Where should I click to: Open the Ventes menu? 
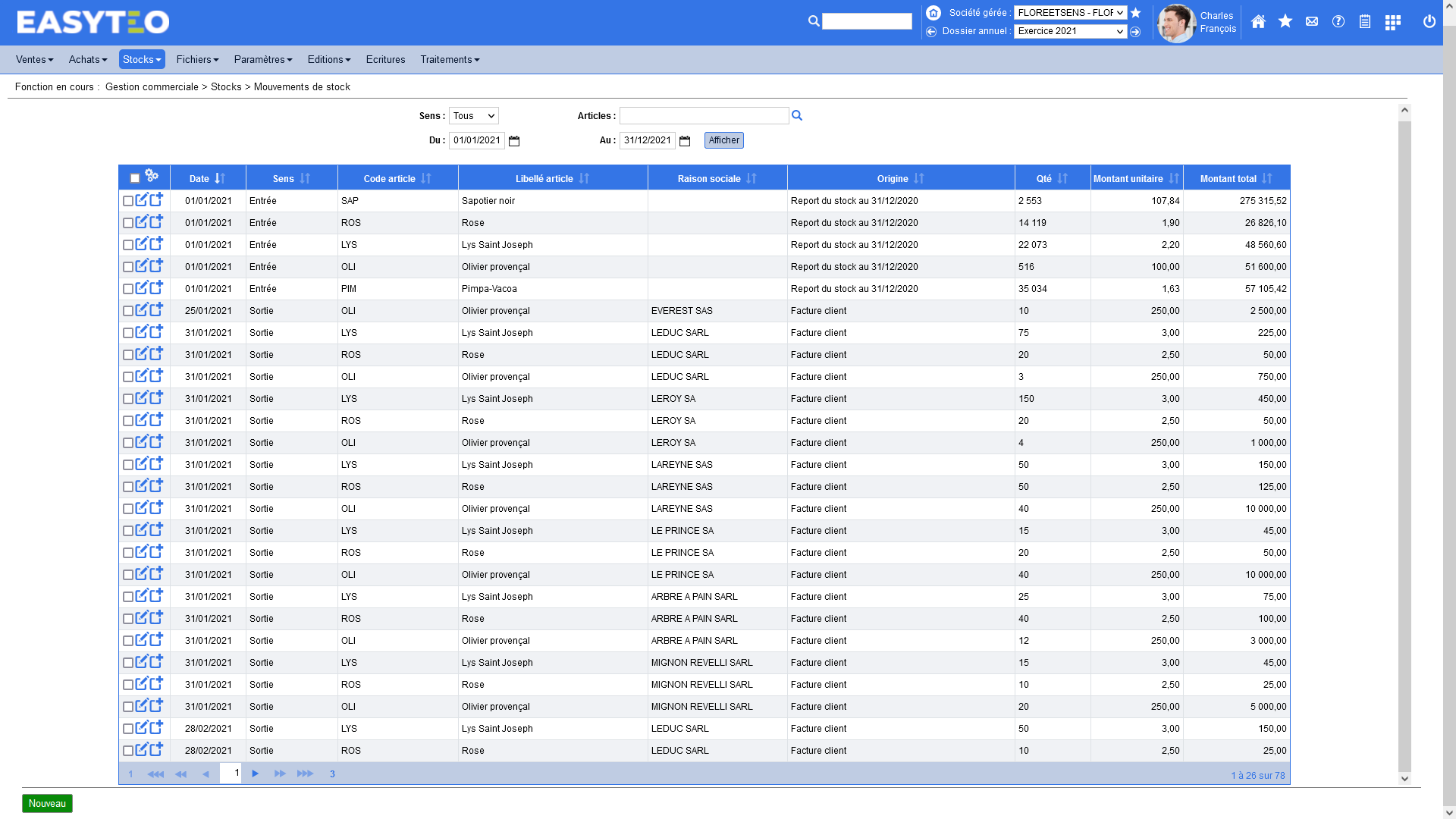click(34, 59)
